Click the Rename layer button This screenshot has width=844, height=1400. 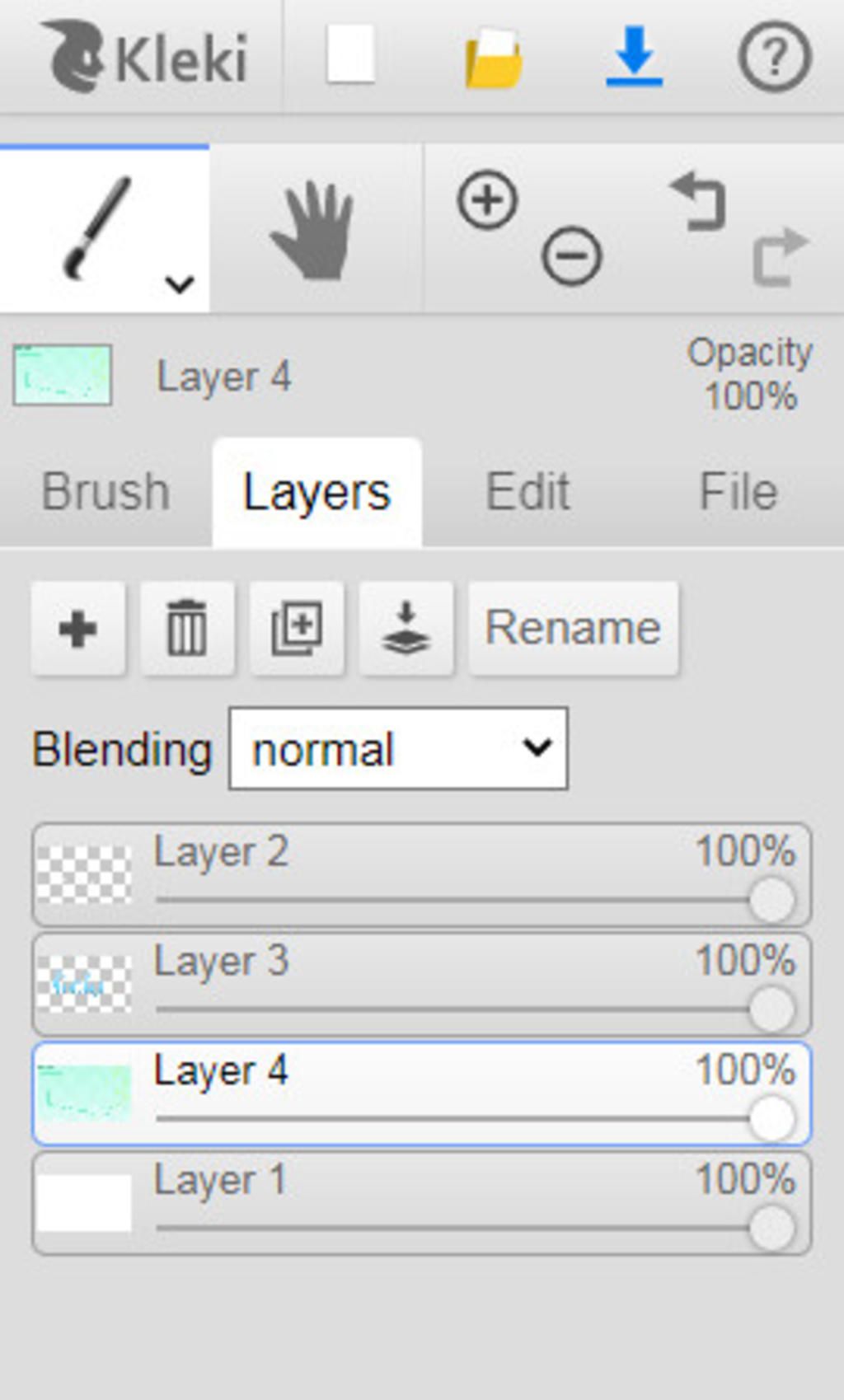click(x=574, y=628)
